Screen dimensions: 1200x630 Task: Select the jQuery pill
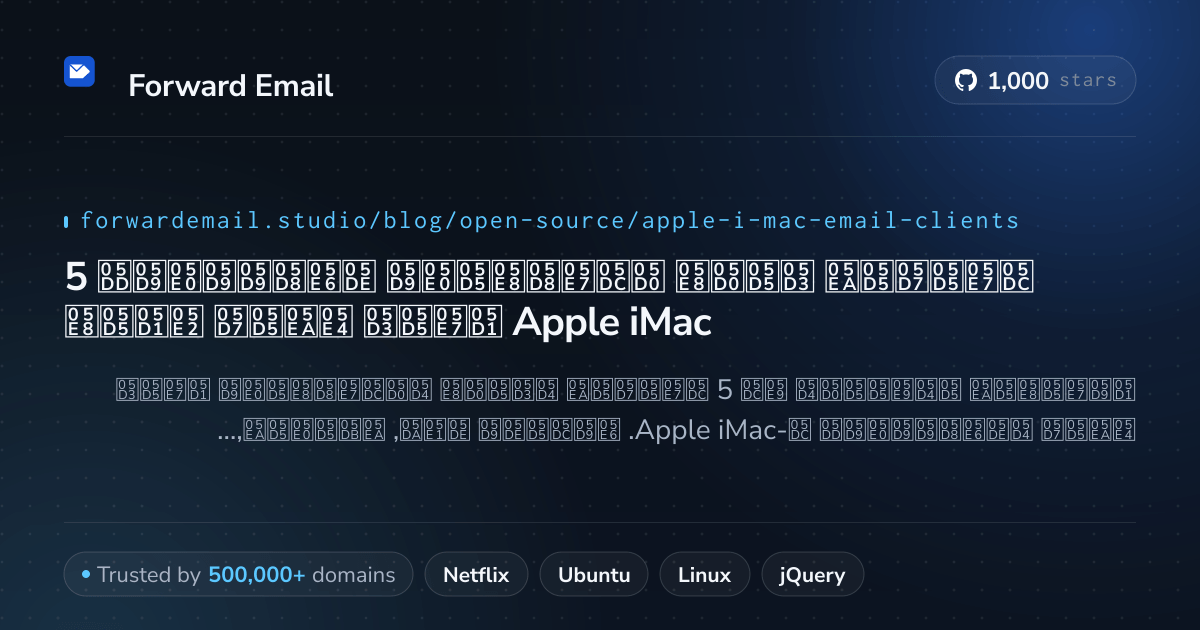point(813,575)
